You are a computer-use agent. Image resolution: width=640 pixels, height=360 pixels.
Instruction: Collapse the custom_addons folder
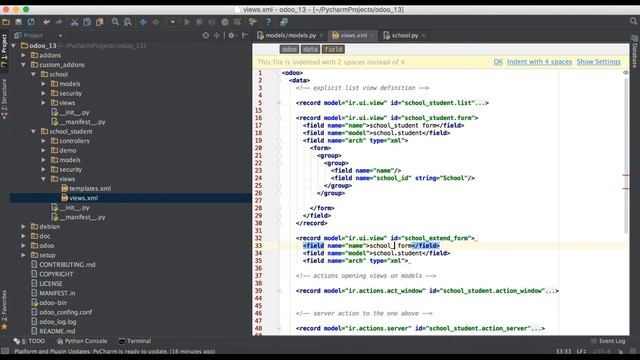pos(24,64)
